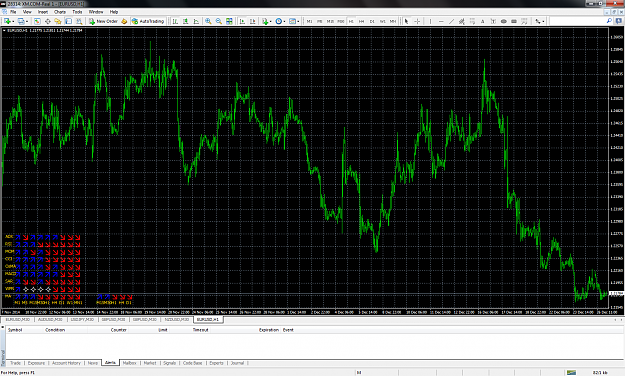The width and height of the screenshot is (625, 376).
Task: Switch timeframe to H4
Action: [x=362, y=21]
